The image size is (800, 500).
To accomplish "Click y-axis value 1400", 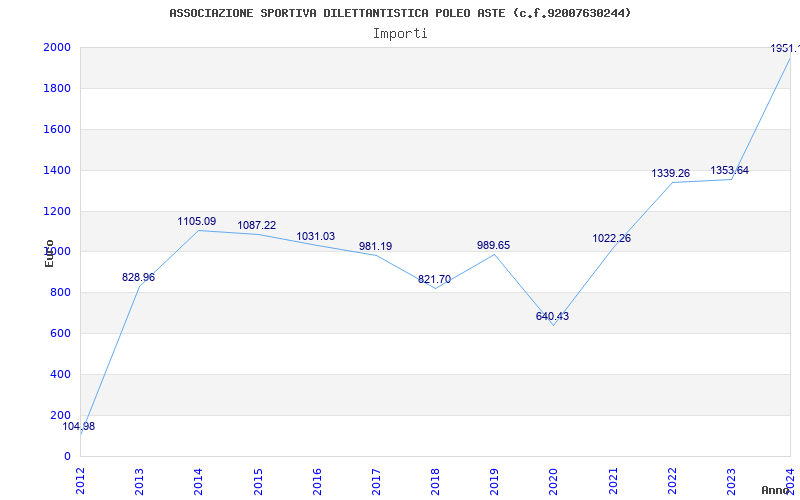I will [57, 170].
